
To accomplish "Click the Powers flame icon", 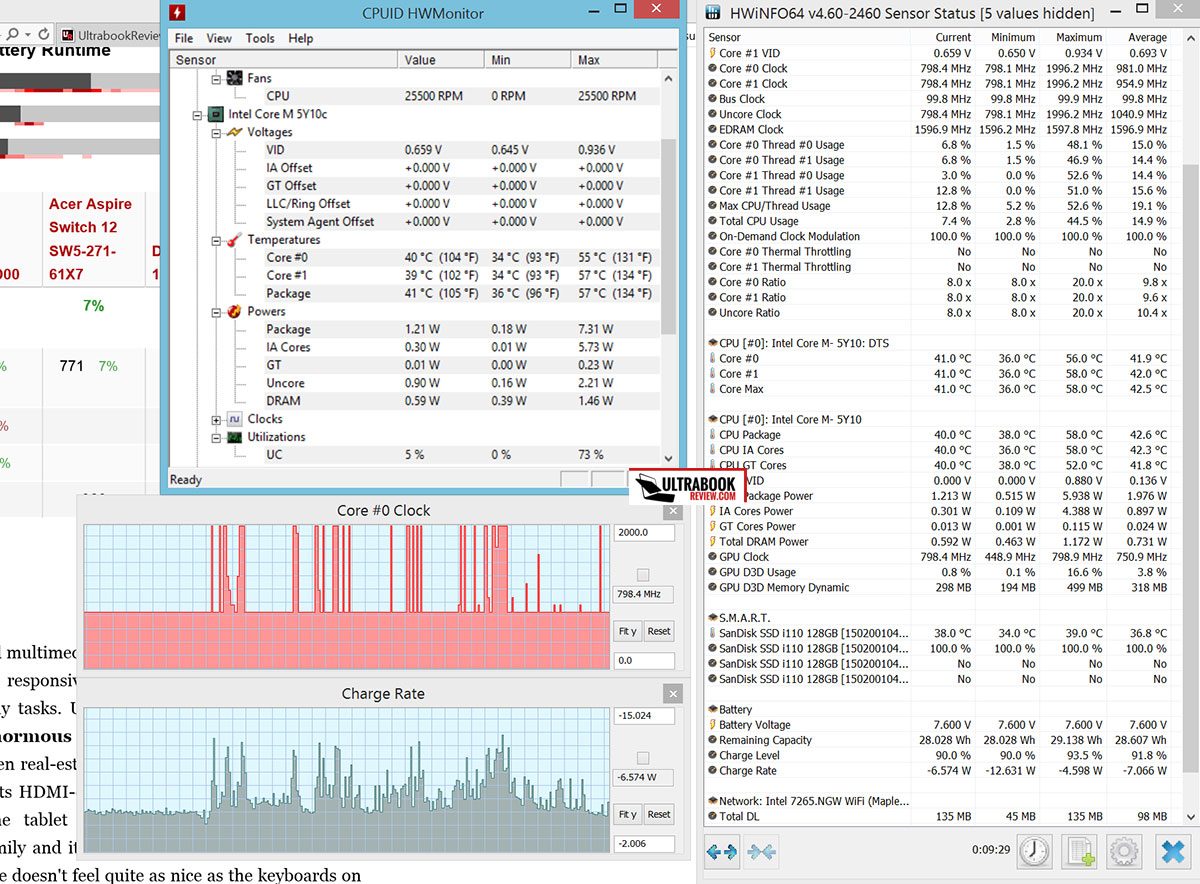I will [x=235, y=311].
